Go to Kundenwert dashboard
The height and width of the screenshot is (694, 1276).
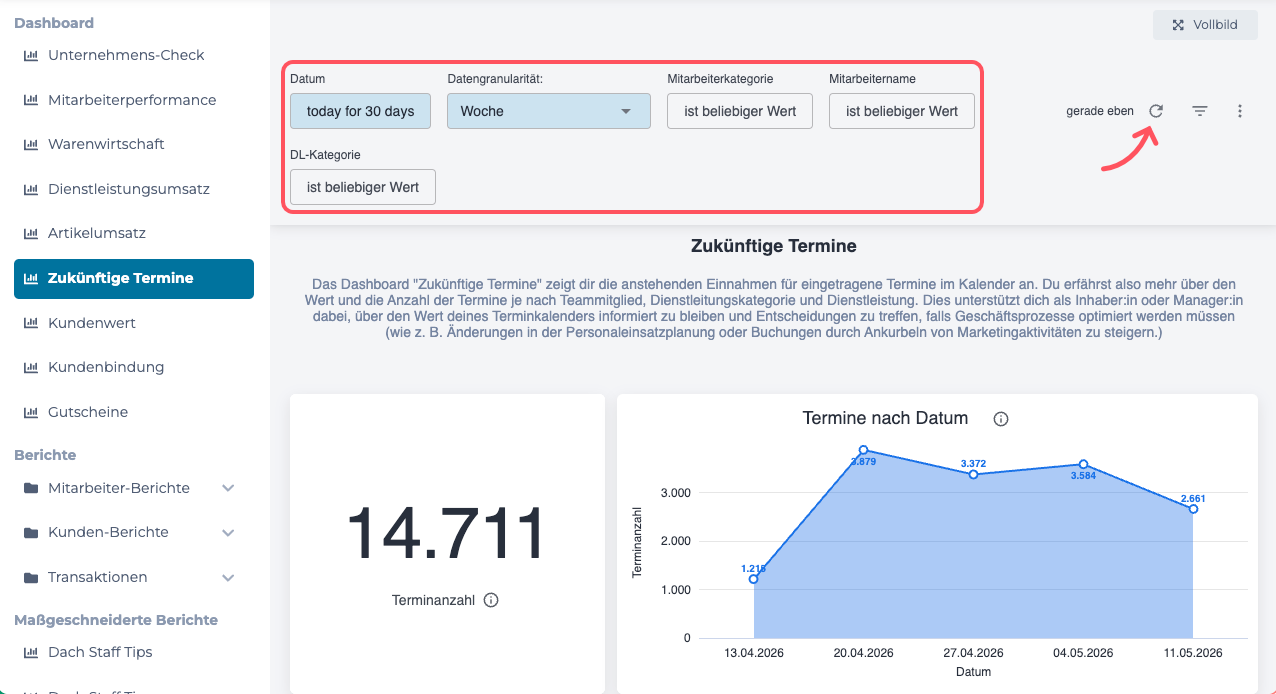pyautogui.click(x=92, y=323)
